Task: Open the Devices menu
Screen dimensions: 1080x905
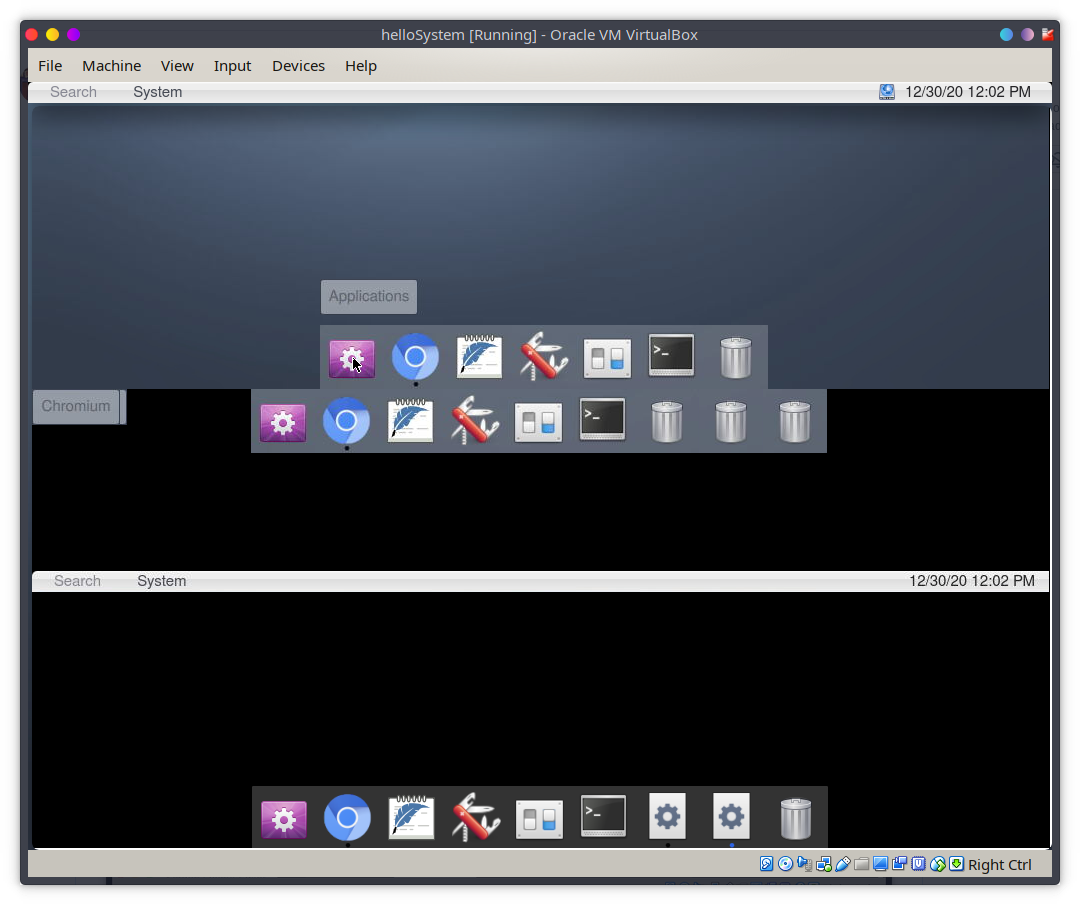Action: (298, 66)
